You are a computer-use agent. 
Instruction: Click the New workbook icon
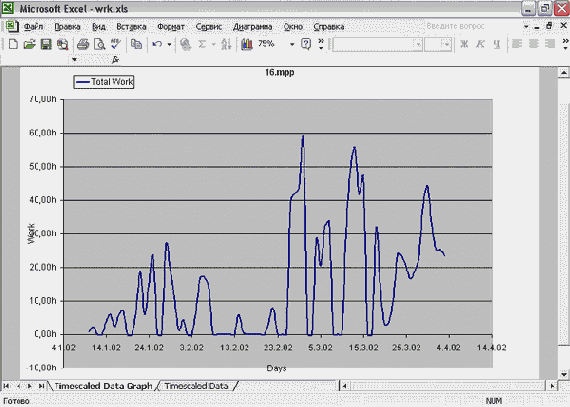point(13,44)
